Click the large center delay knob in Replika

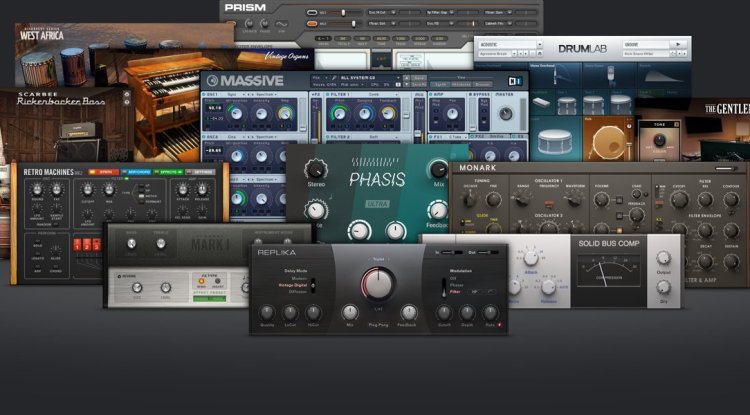pos(378,285)
